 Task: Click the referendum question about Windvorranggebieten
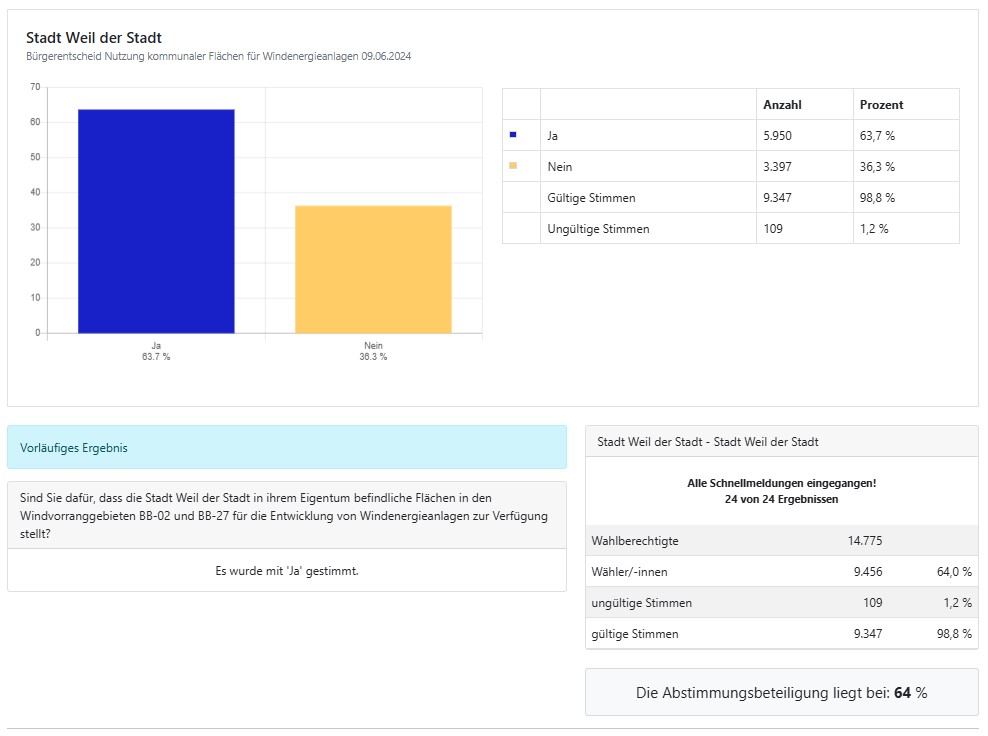point(286,515)
